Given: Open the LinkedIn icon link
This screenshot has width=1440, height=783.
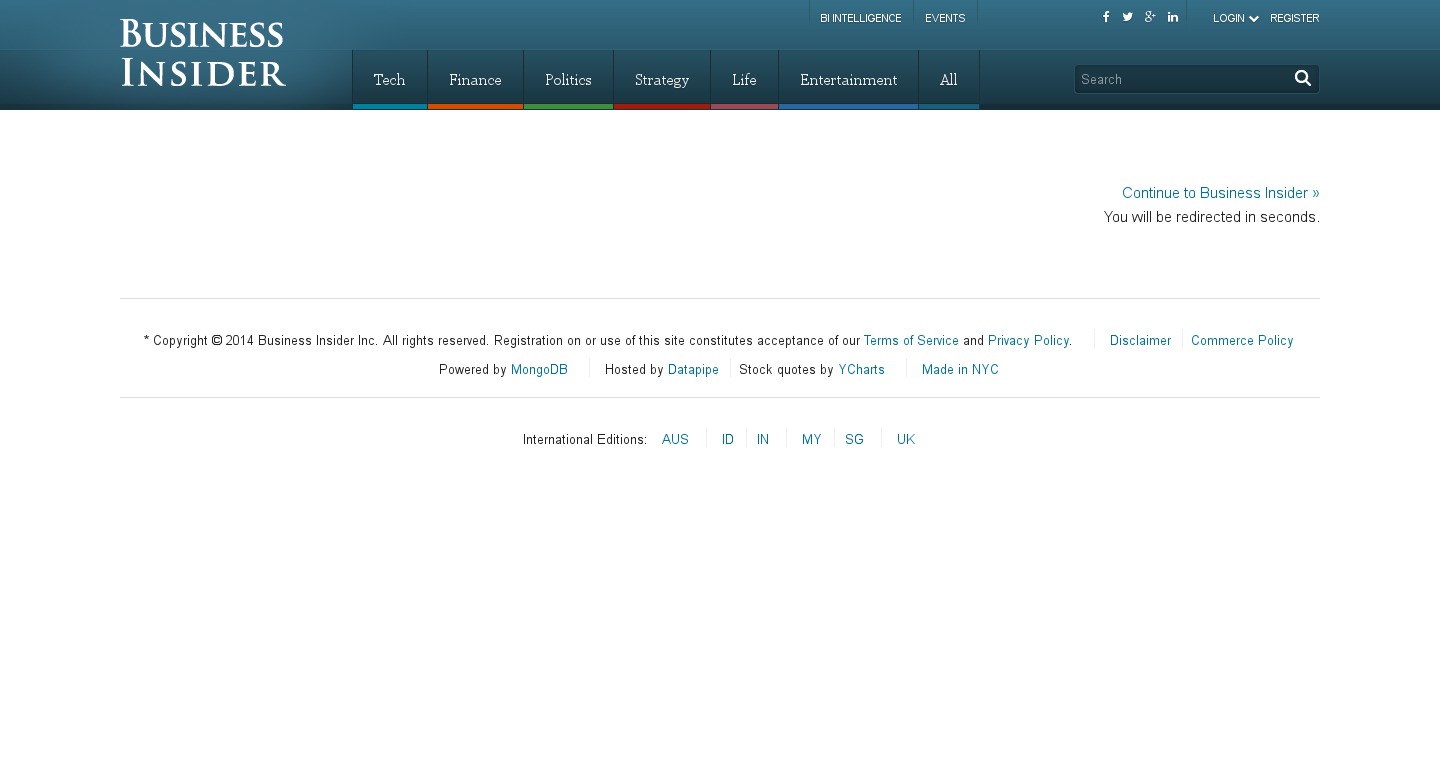Looking at the screenshot, I should [x=1173, y=17].
